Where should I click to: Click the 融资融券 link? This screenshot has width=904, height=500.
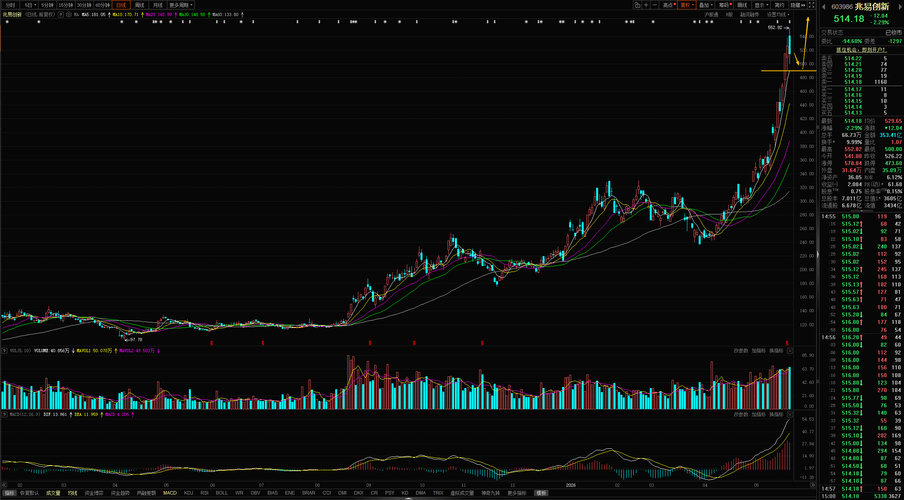tap(749, 14)
